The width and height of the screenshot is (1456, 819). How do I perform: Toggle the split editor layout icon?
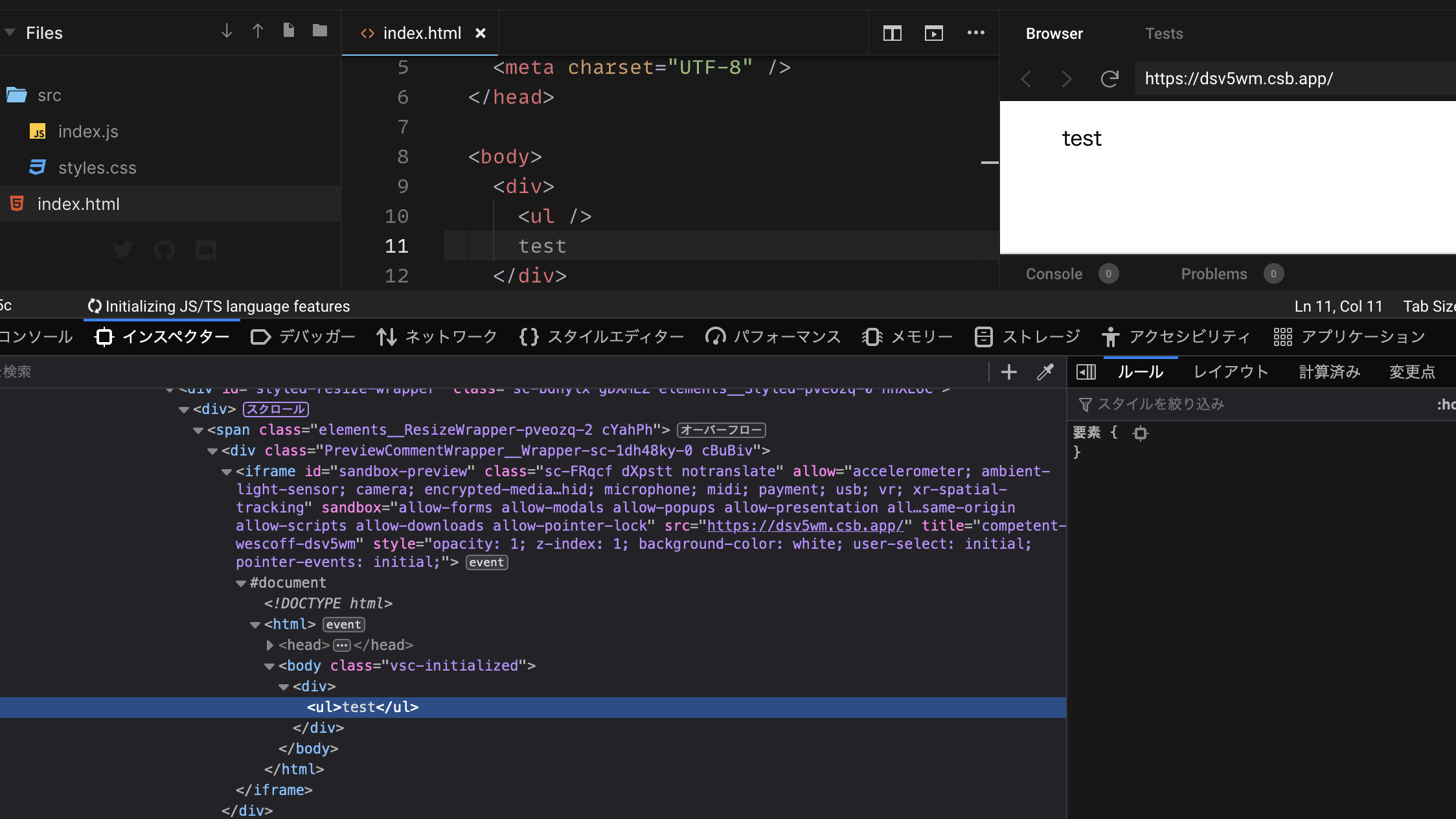pyautogui.click(x=892, y=33)
